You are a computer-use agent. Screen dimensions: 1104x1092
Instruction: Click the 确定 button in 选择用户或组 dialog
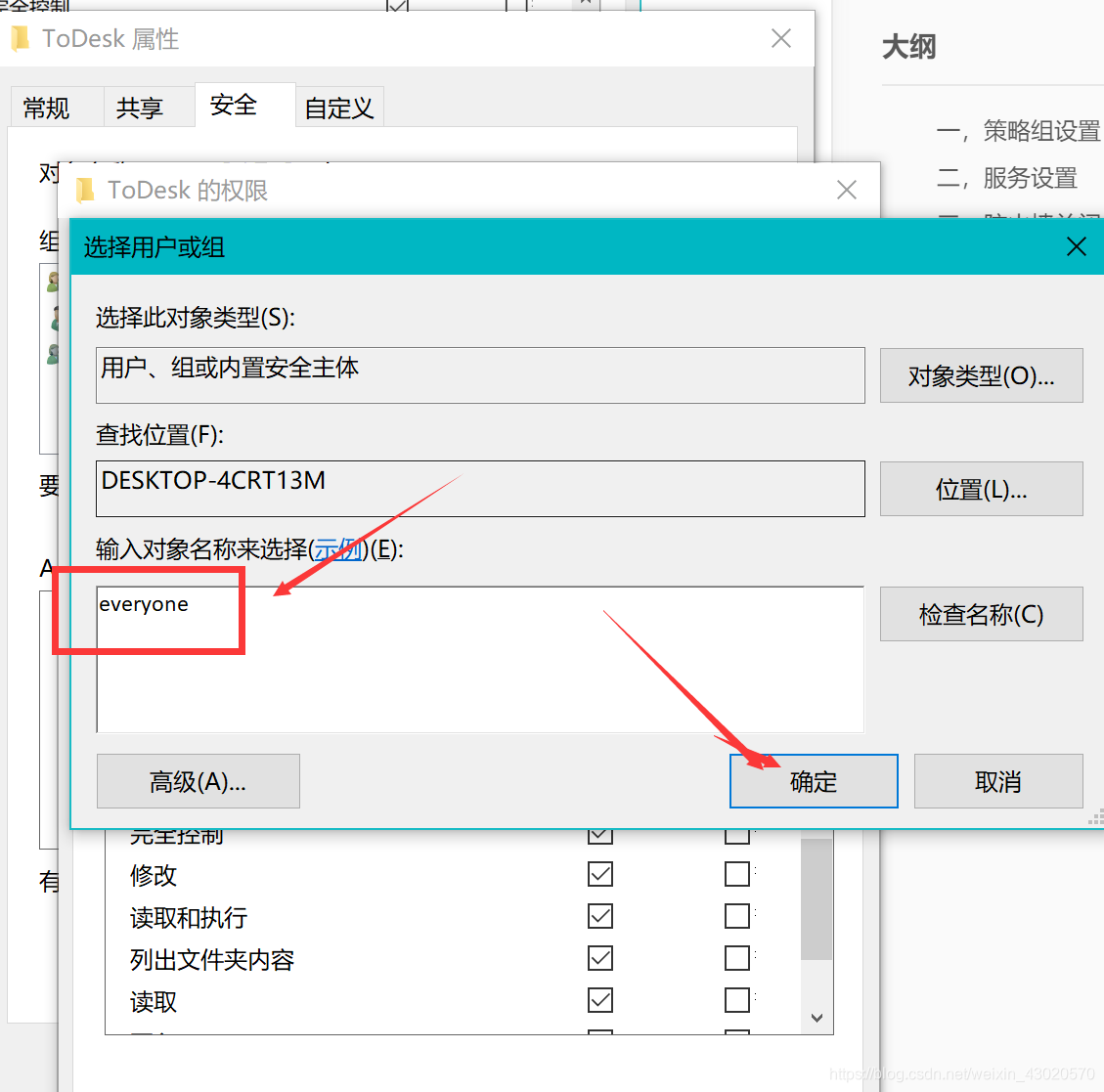coord(814,781)
